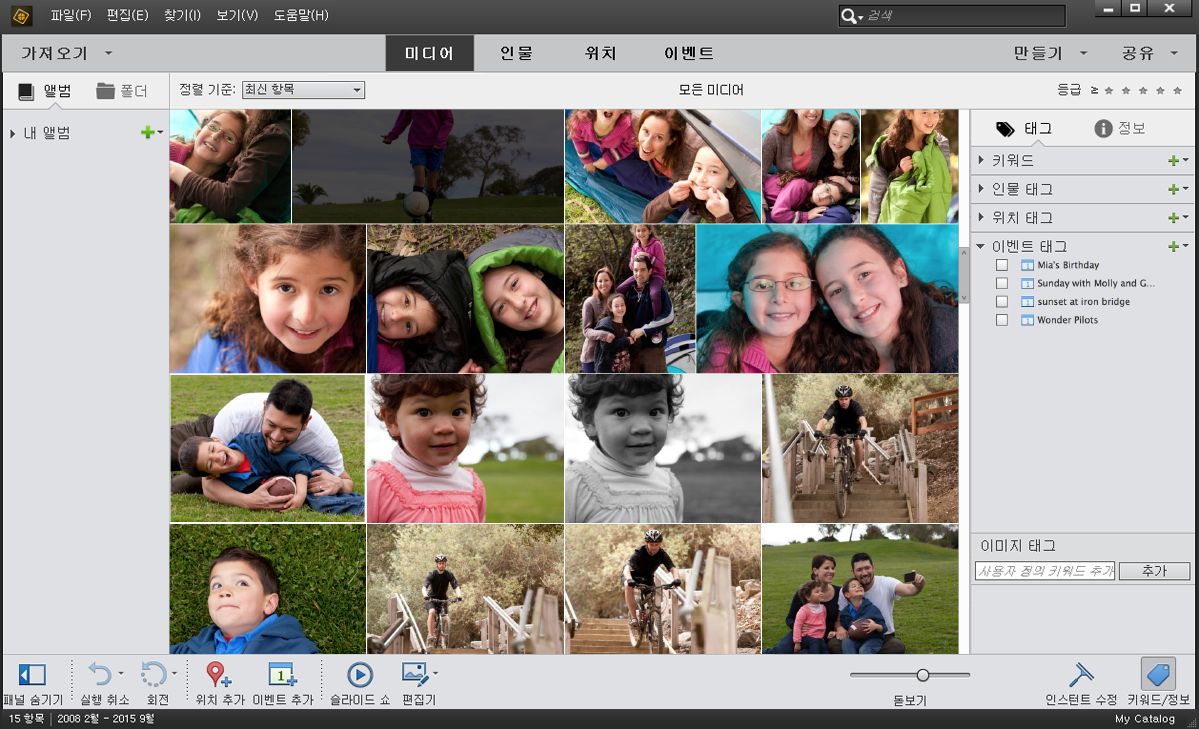1199x729 pixels.
Task: Open the 편집(E) menu
Action: coord(127,15)
